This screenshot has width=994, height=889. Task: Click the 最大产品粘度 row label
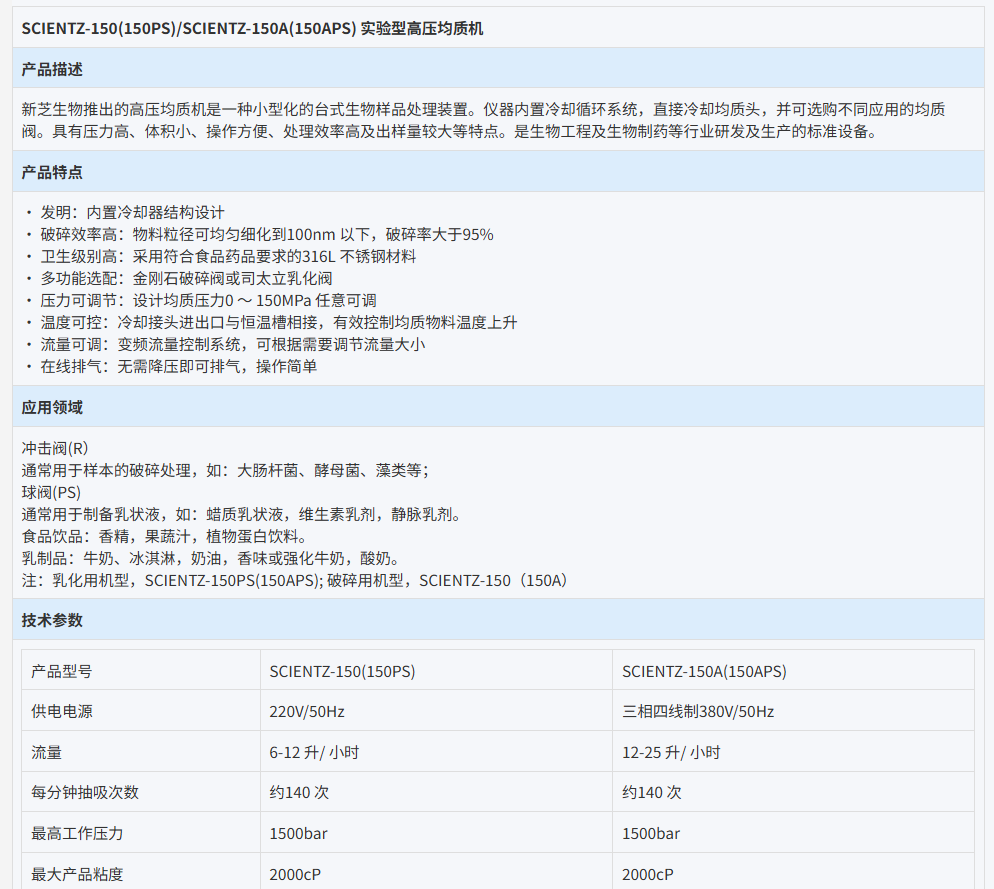click(78, 874)
